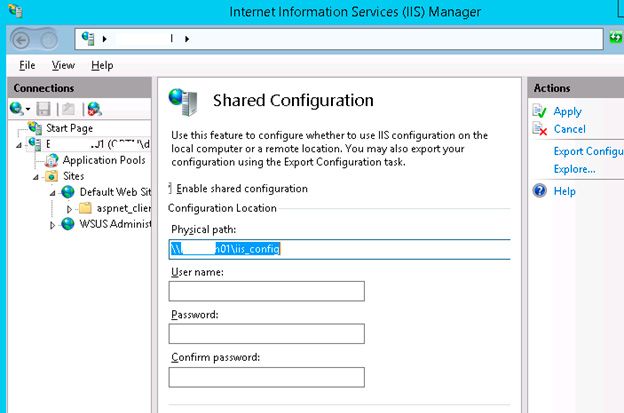The width and height of the screenshot is (624, 413).
Task: Click the server node icon in the tree
Action: [x=35, y=144]
